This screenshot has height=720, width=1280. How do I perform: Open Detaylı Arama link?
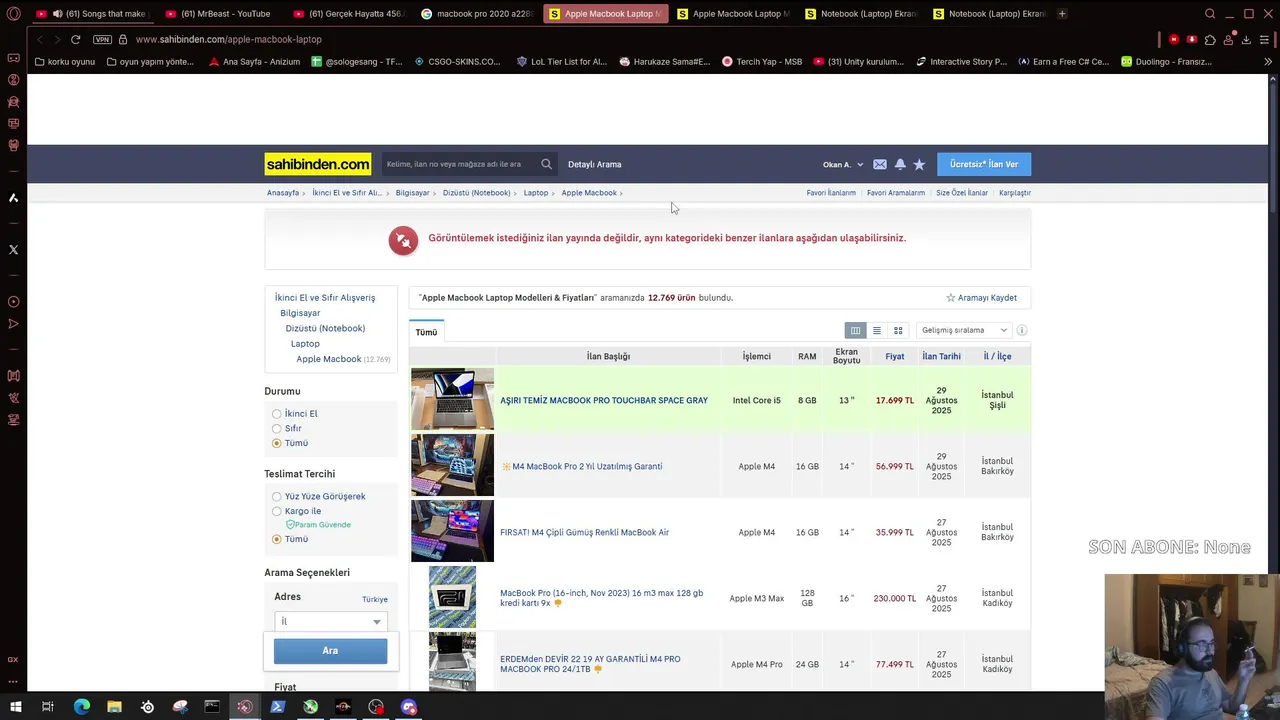coord(595,164)
